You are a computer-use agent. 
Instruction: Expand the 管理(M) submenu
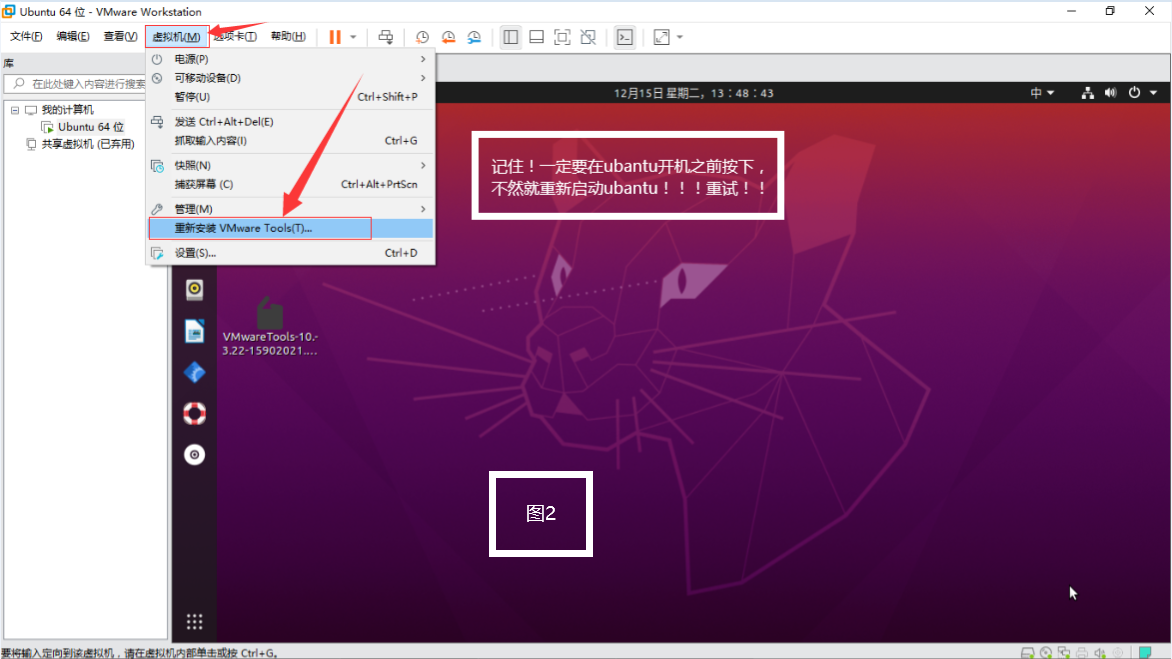[x=291, y=208]
